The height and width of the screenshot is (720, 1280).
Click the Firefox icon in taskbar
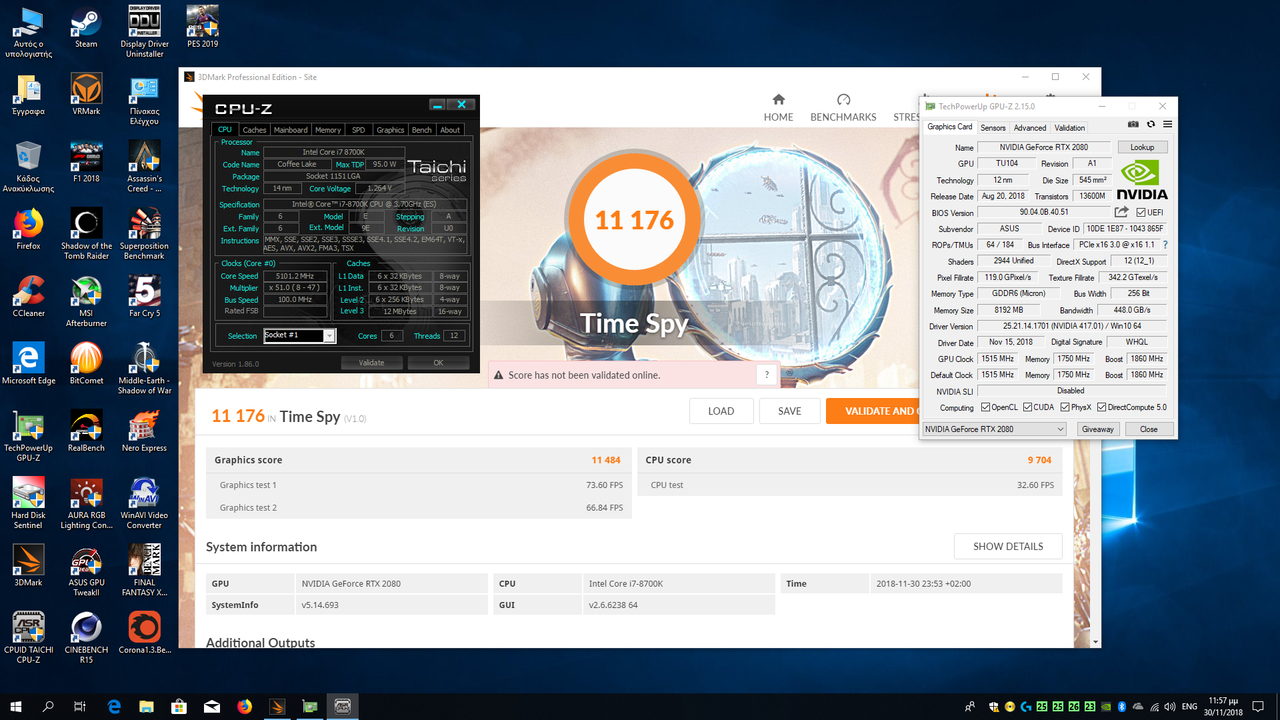[245, 706]
